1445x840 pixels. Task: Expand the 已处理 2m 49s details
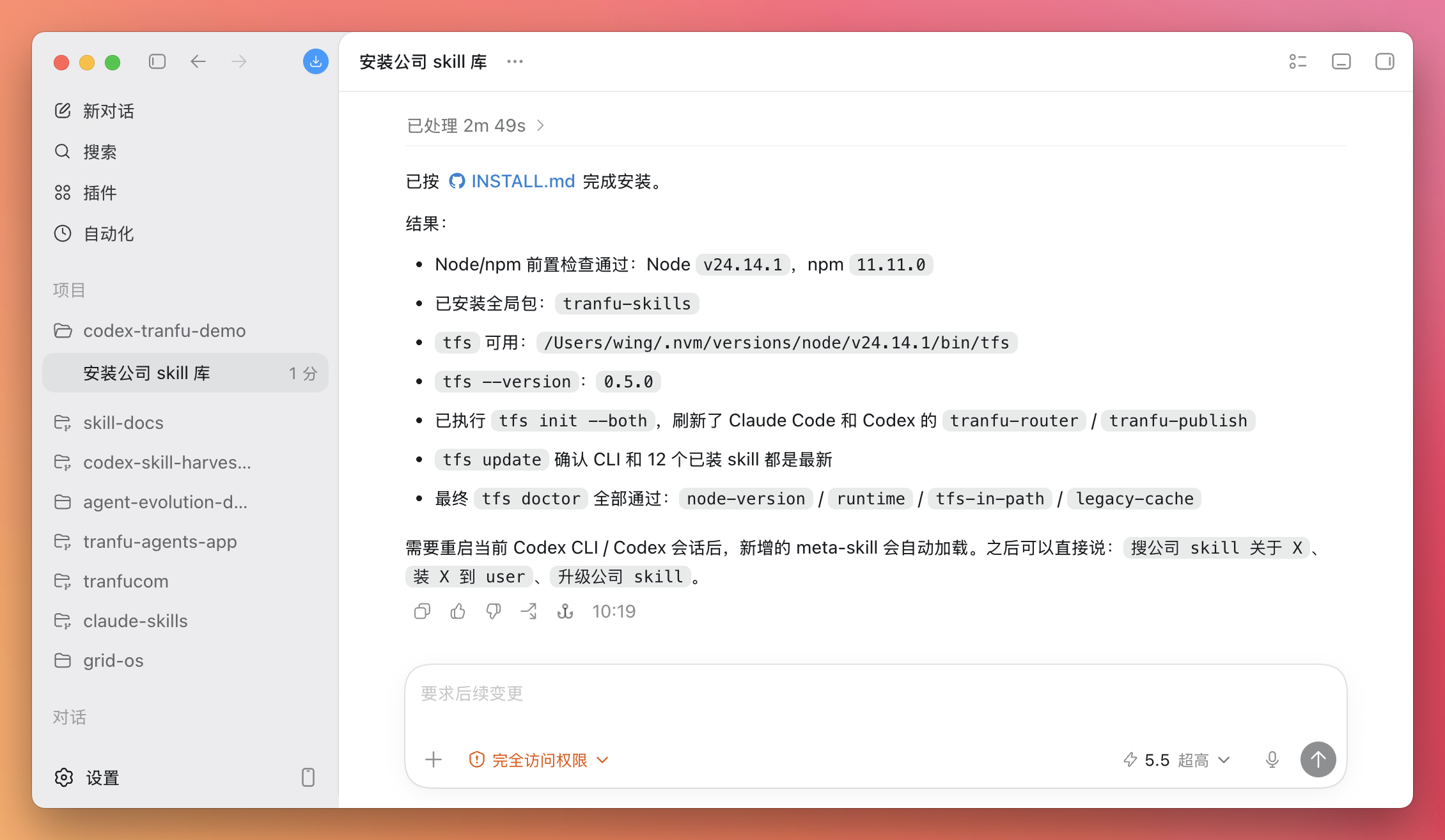476,125
